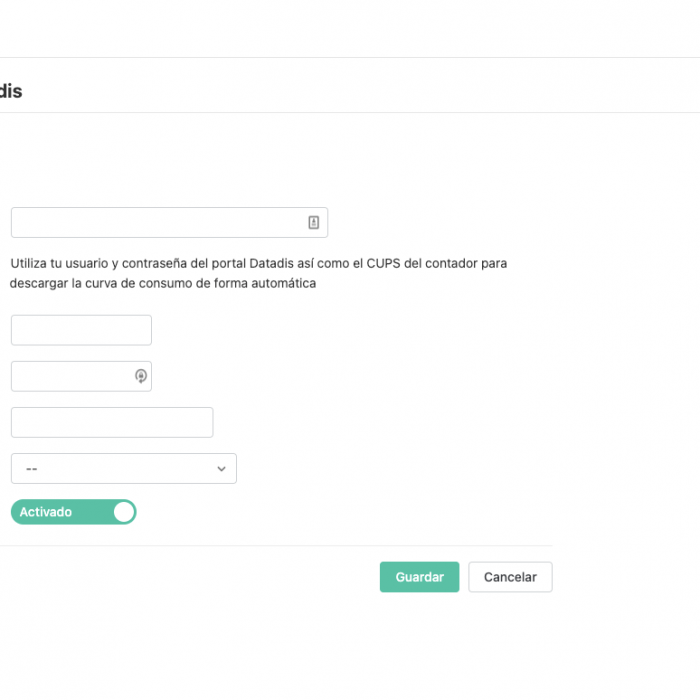Open the "--" select dropdown
700x700 pixels.
[x=124, y=468]
